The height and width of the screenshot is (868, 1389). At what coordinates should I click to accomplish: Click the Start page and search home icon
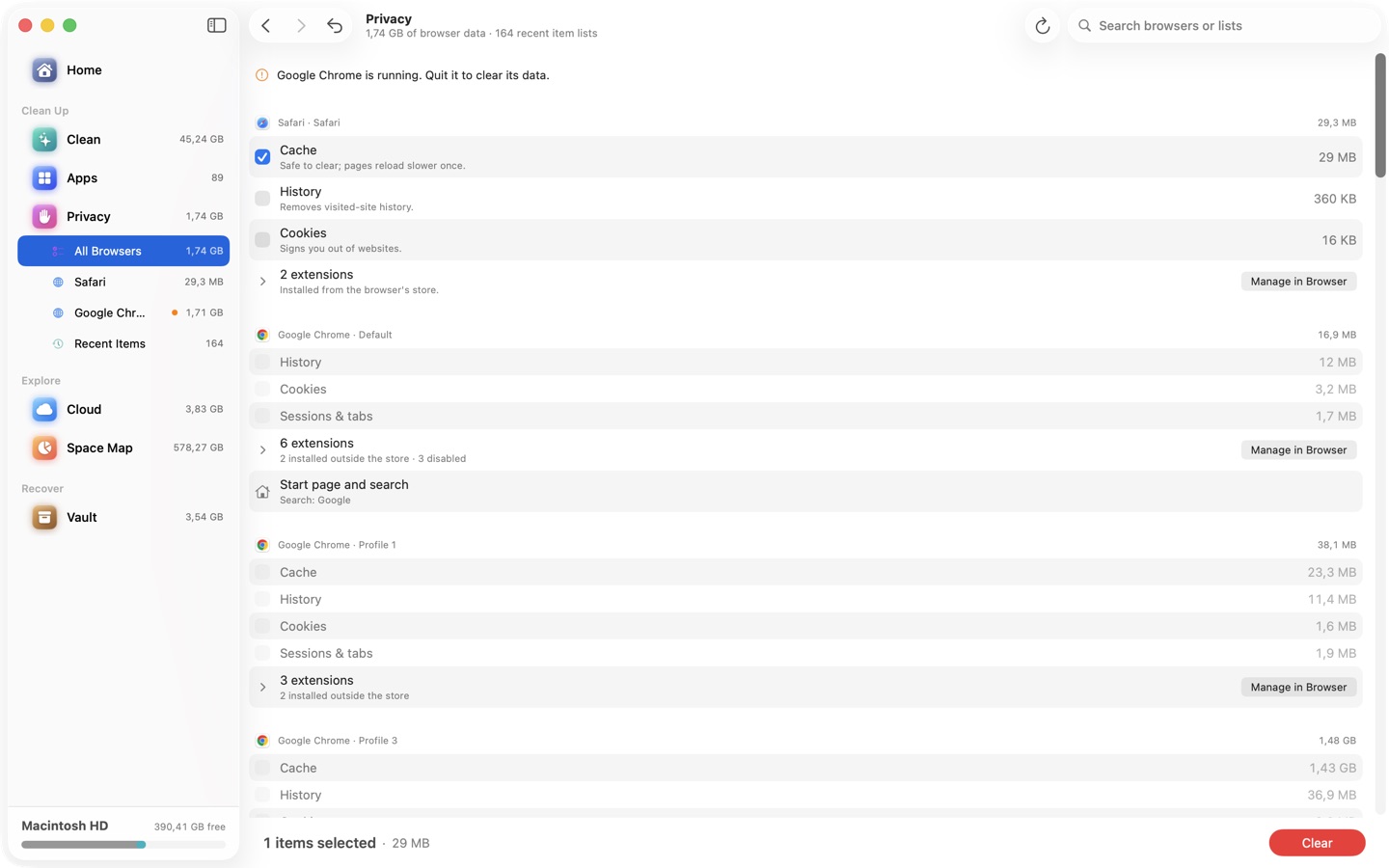262,492
